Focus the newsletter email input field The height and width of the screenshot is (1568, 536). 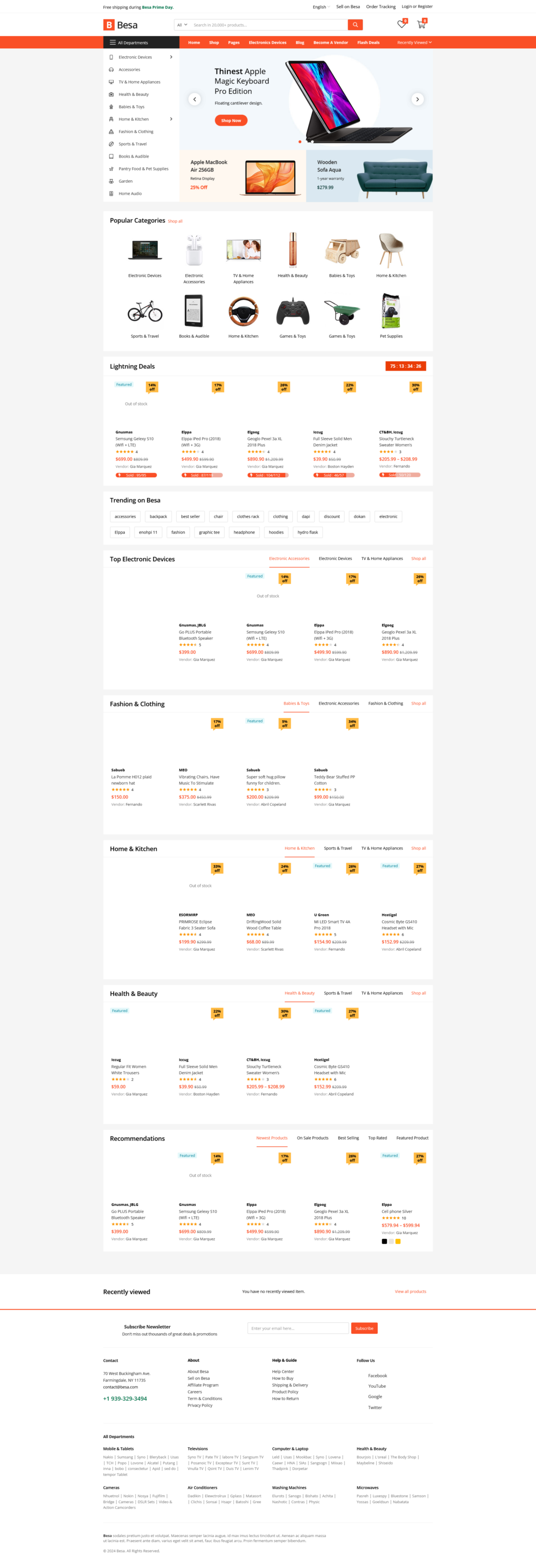(x=298, y=1328)
